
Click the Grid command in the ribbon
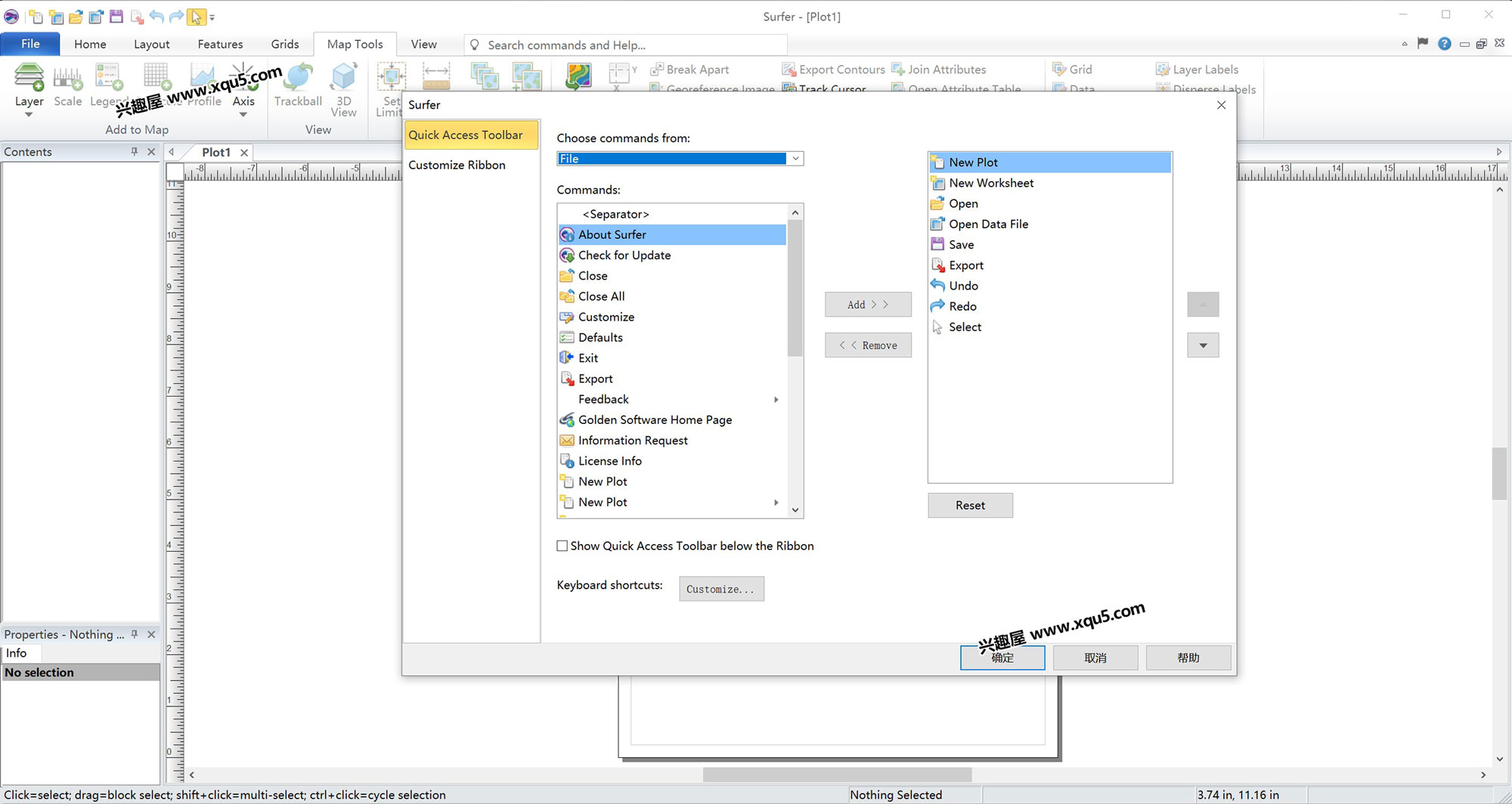click(x=1072, y=69)
